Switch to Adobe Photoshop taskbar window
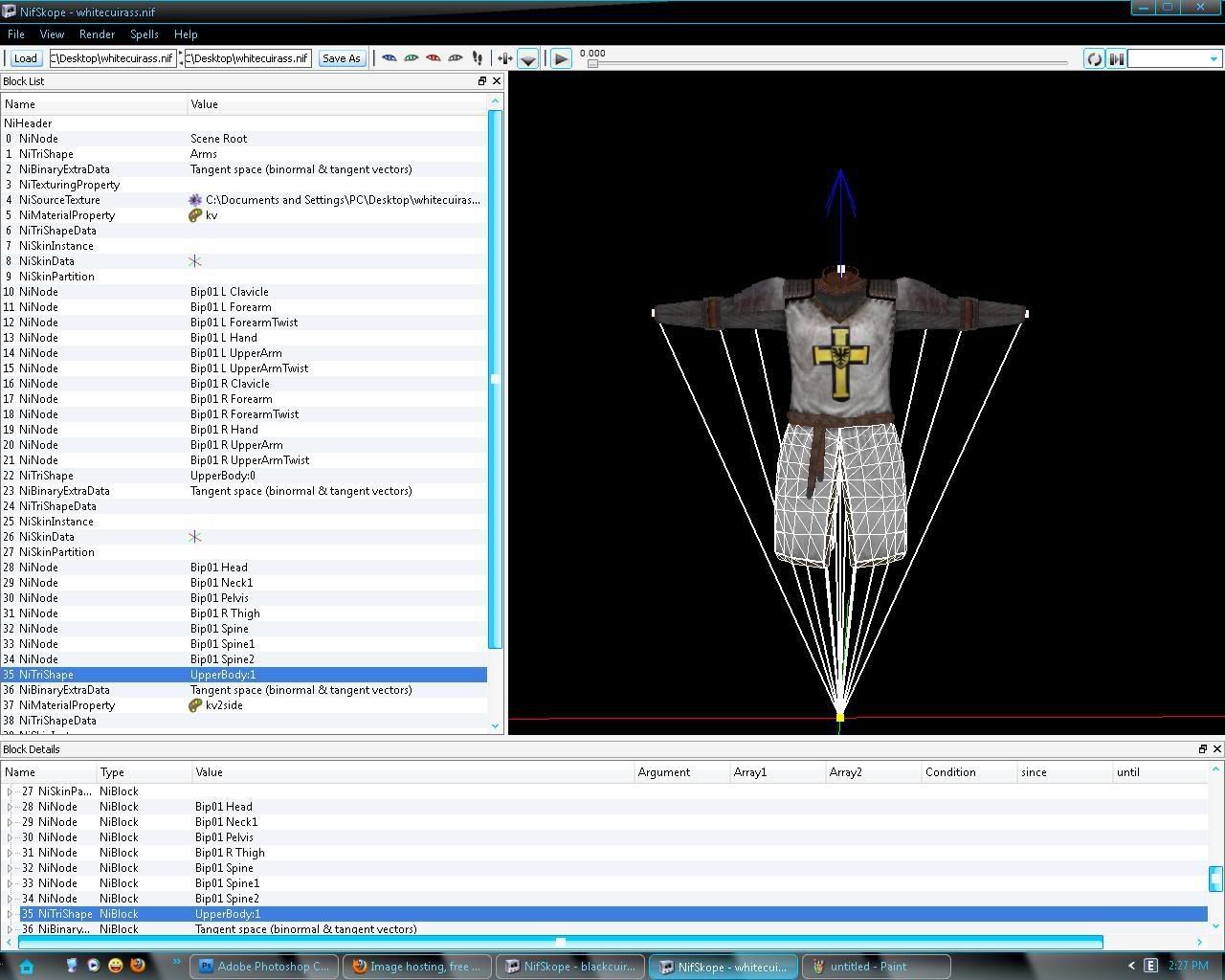1225x980 pixels. click(264, 967)
